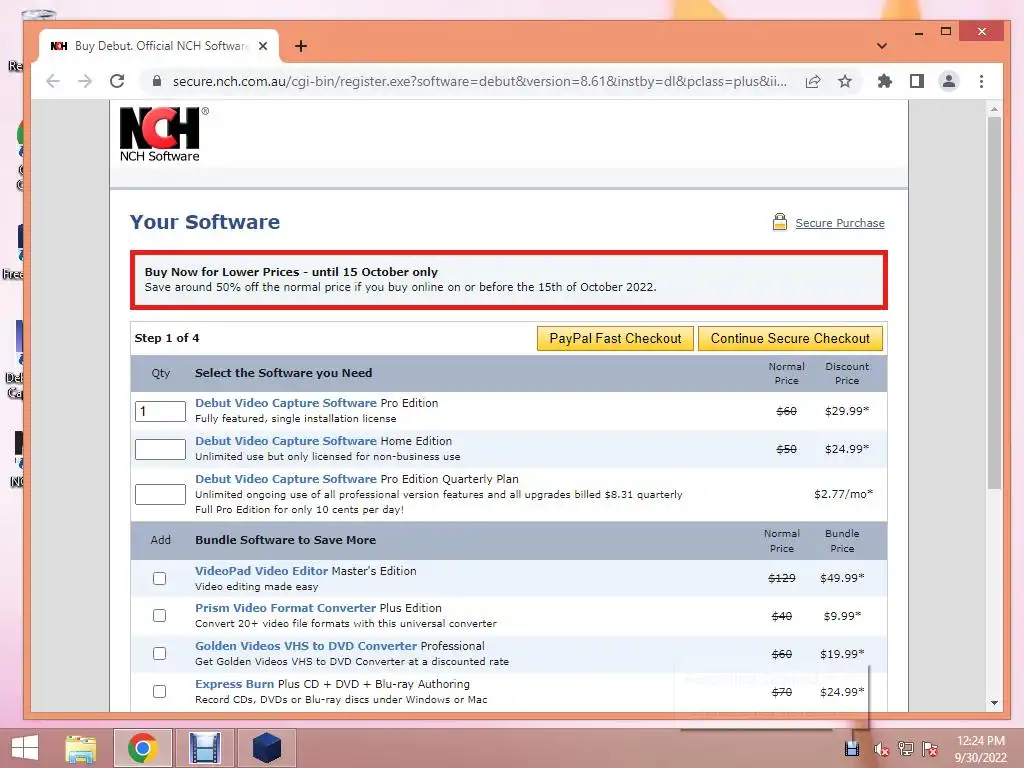The image size is (1024, 768).
Task: Open Express Burn product link
Action: (x=234, y=684)
